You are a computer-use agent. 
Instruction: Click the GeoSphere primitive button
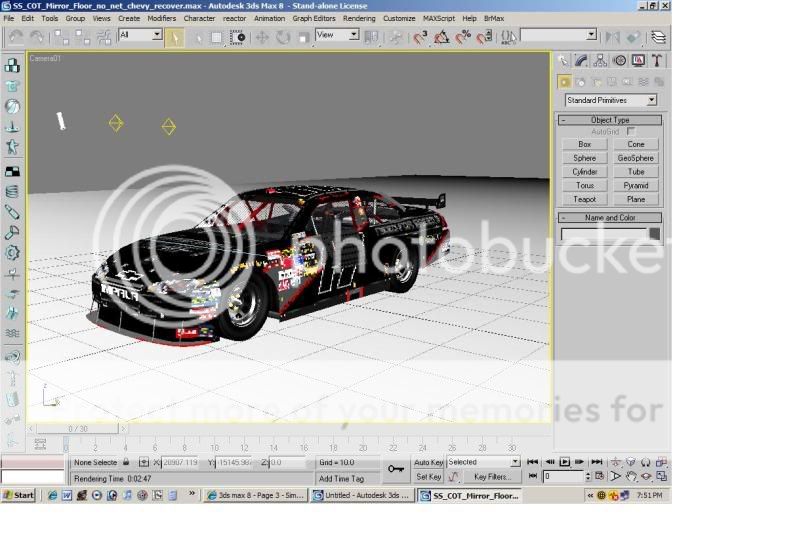tap(636, 158)
